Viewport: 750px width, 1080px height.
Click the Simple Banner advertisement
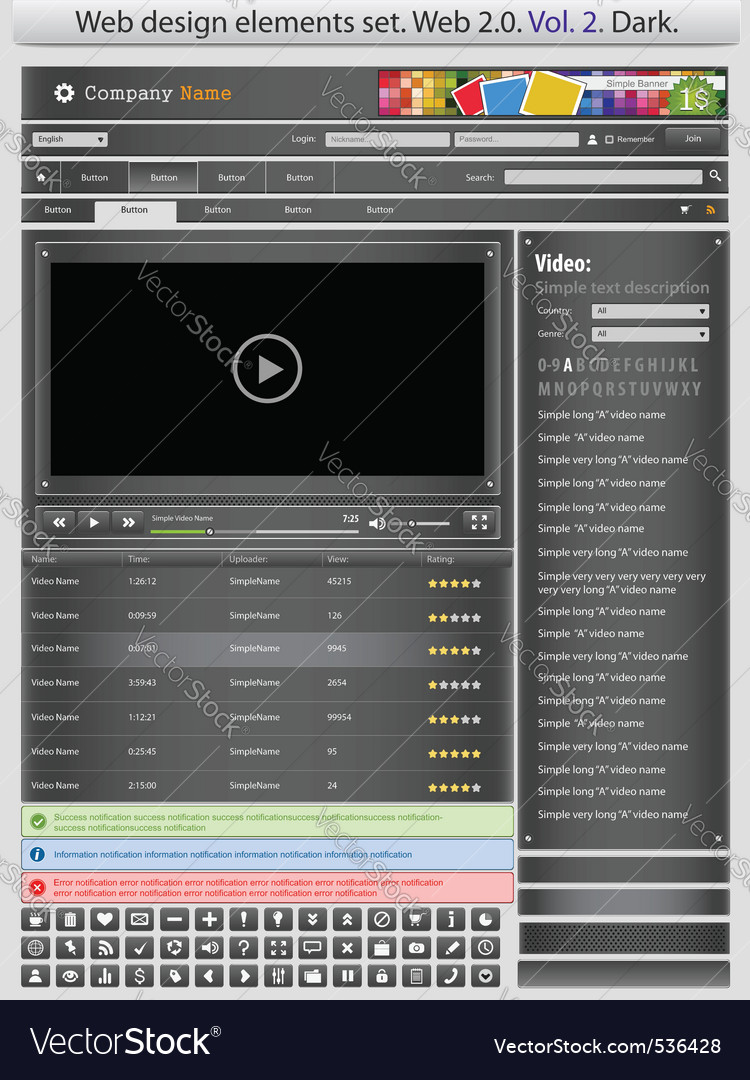coord(553,92)
